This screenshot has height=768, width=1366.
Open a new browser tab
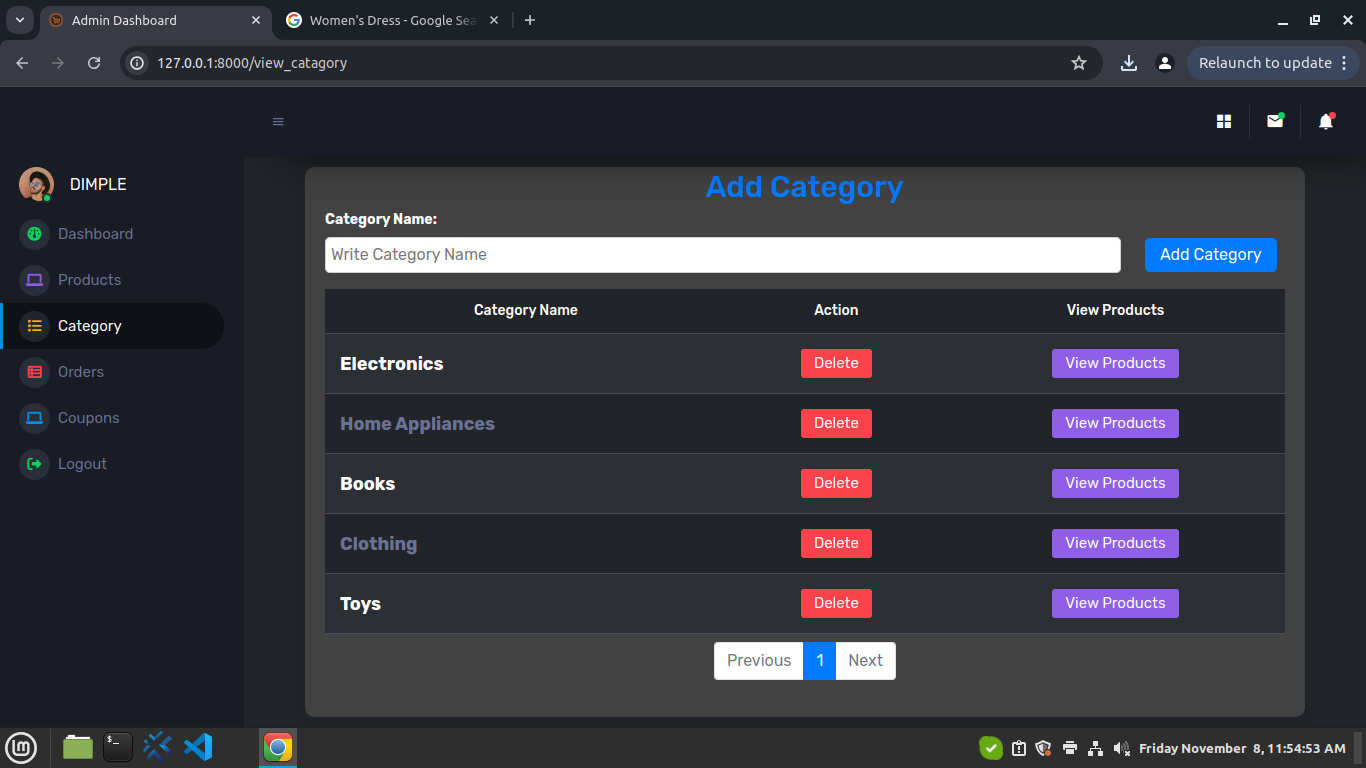530,20
